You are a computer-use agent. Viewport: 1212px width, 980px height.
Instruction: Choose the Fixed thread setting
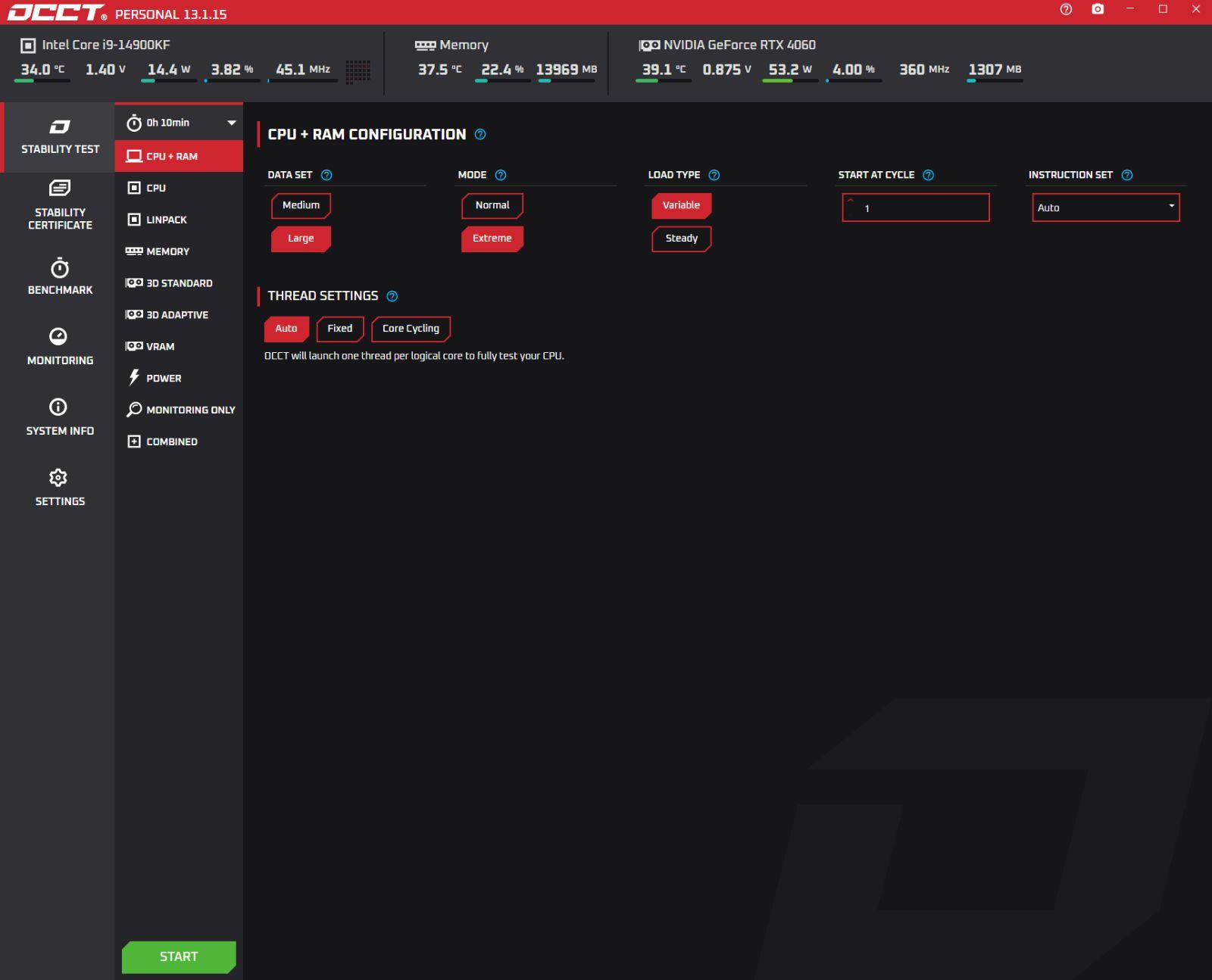coord(339,329)
